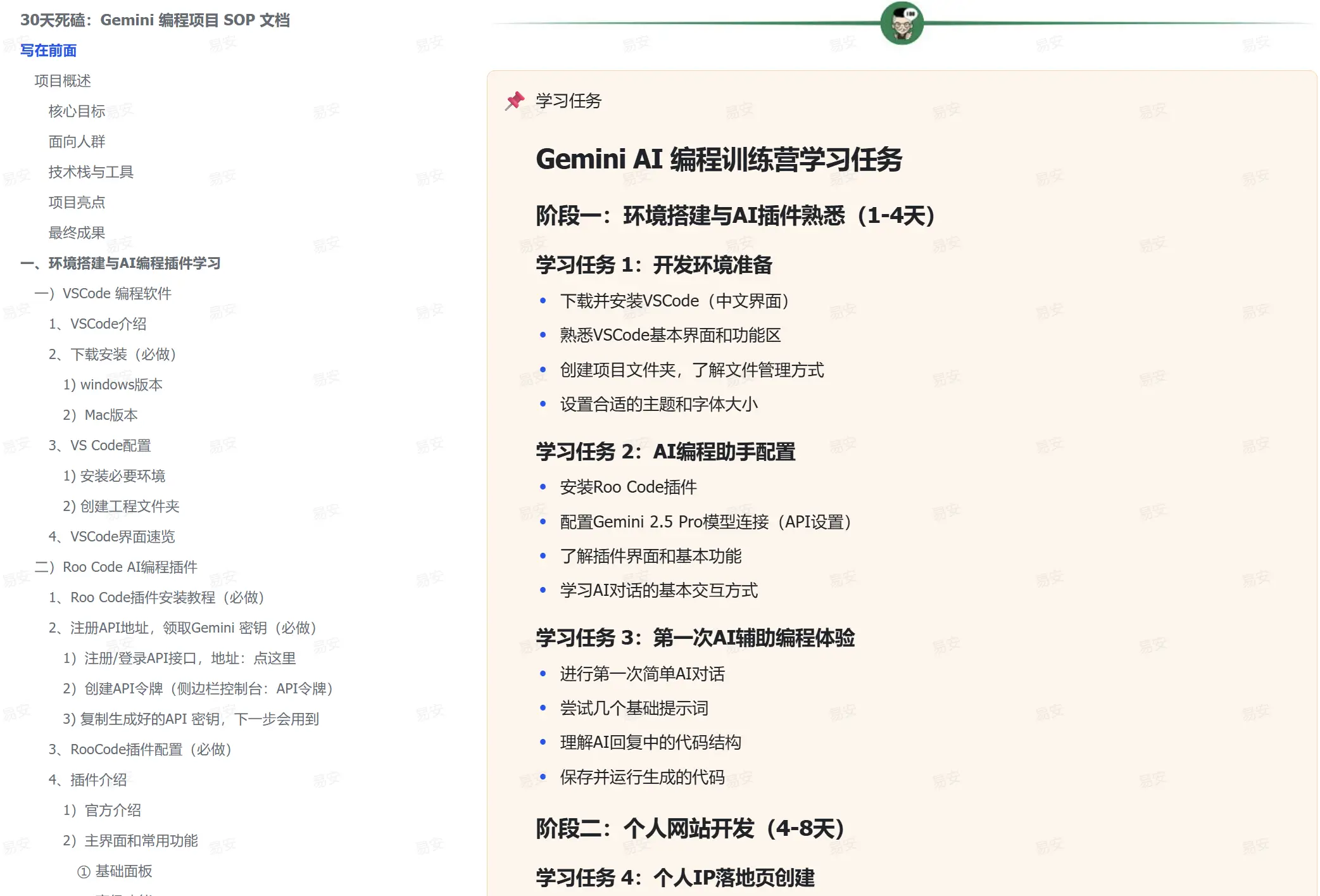1320x896 pixels.
Task: Jump to 2）Mac版本
Action: 100,415
